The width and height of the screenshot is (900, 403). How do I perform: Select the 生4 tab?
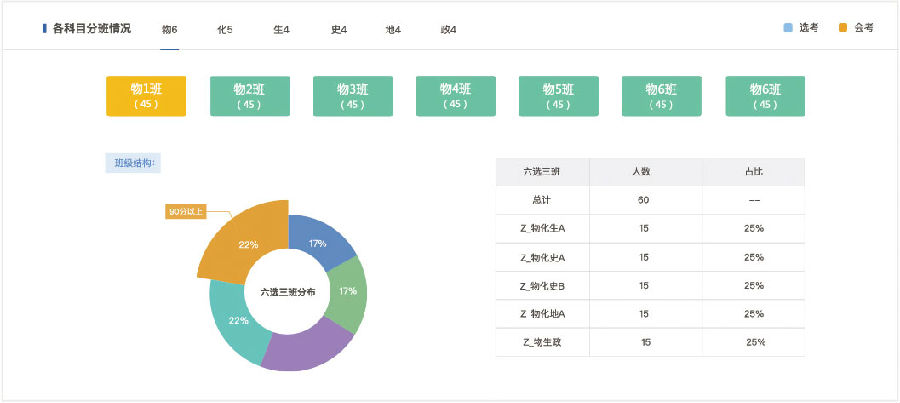(281, 29)
